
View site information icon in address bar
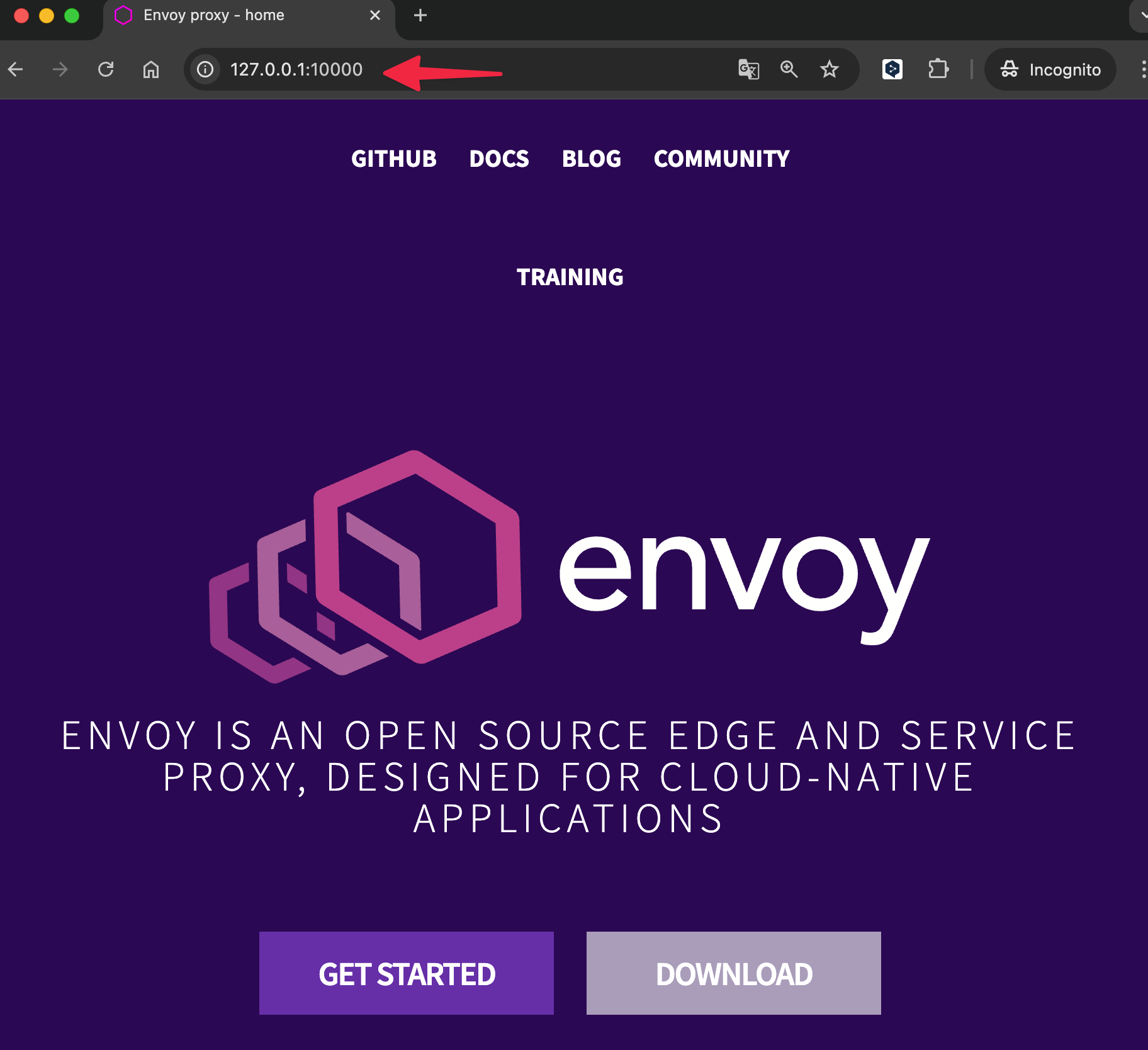click(205, 69)
